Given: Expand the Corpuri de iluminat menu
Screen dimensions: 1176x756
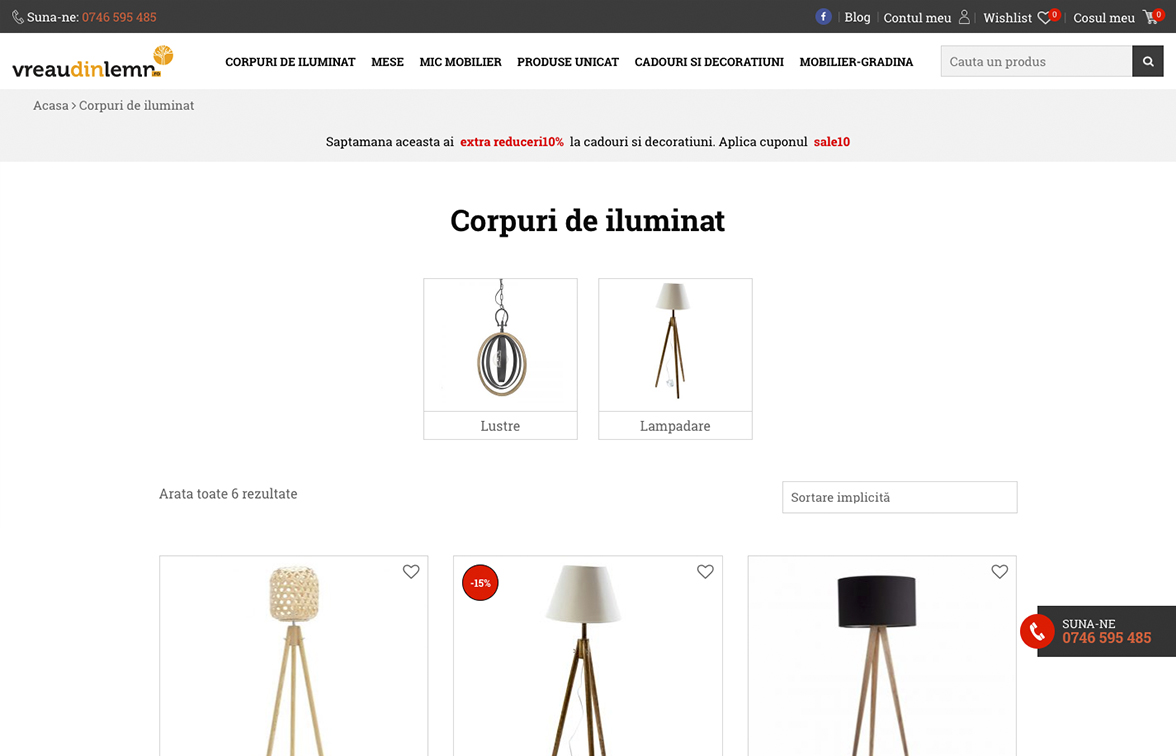Looking at the screenshot, I should pyautogui.click(x=290, y=62).
